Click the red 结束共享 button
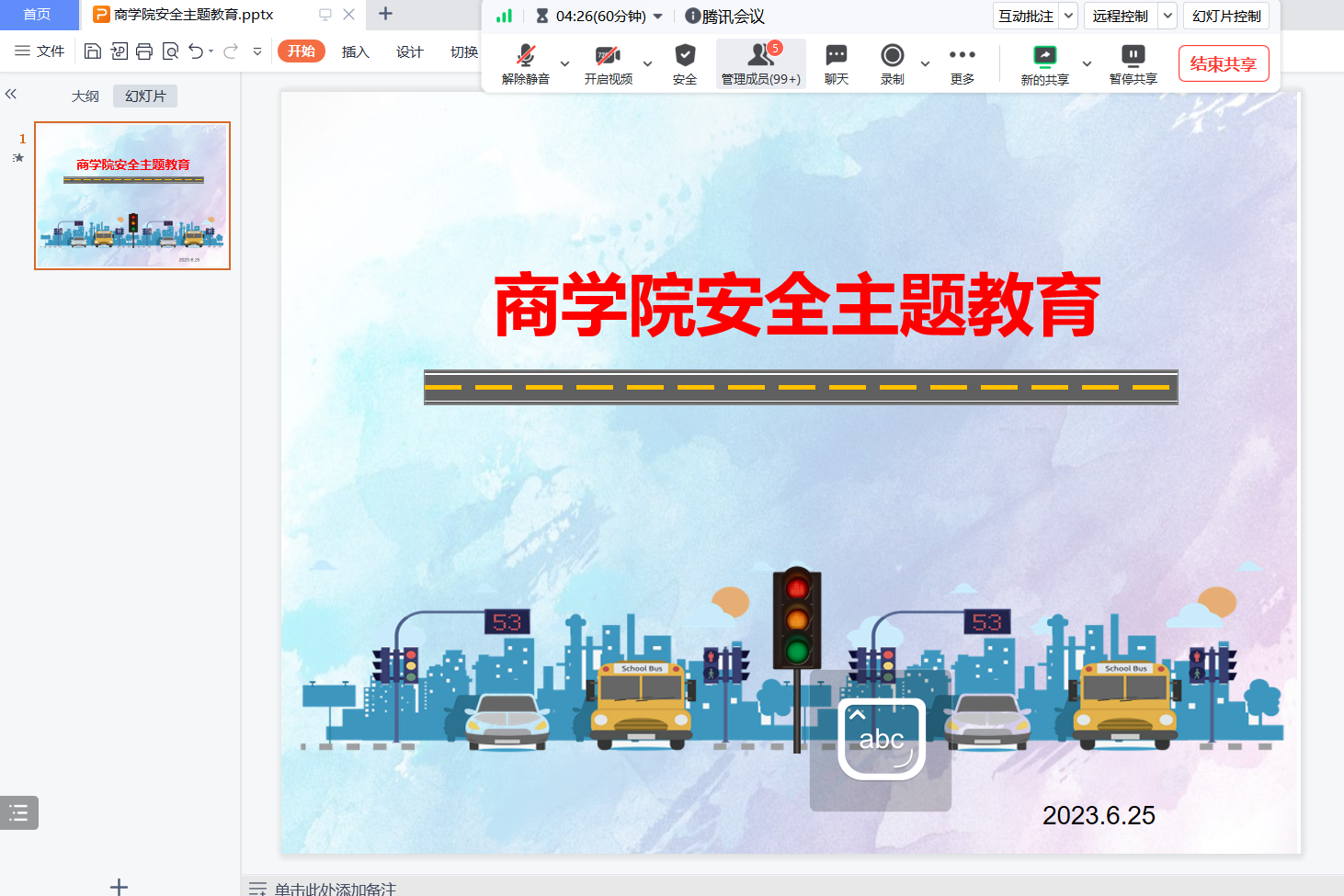The height and width of the screenshot is (896, 1344). pyautogui.click(x=1223, y=63)
